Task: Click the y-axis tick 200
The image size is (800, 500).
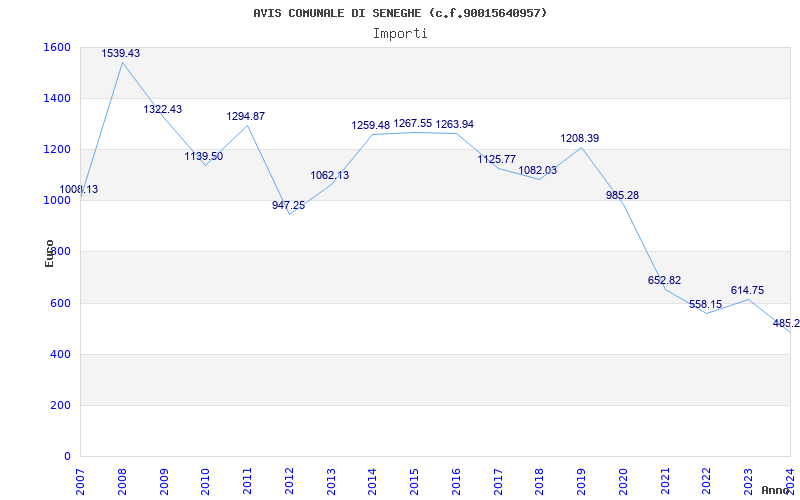Action: [x=61, y=405]
